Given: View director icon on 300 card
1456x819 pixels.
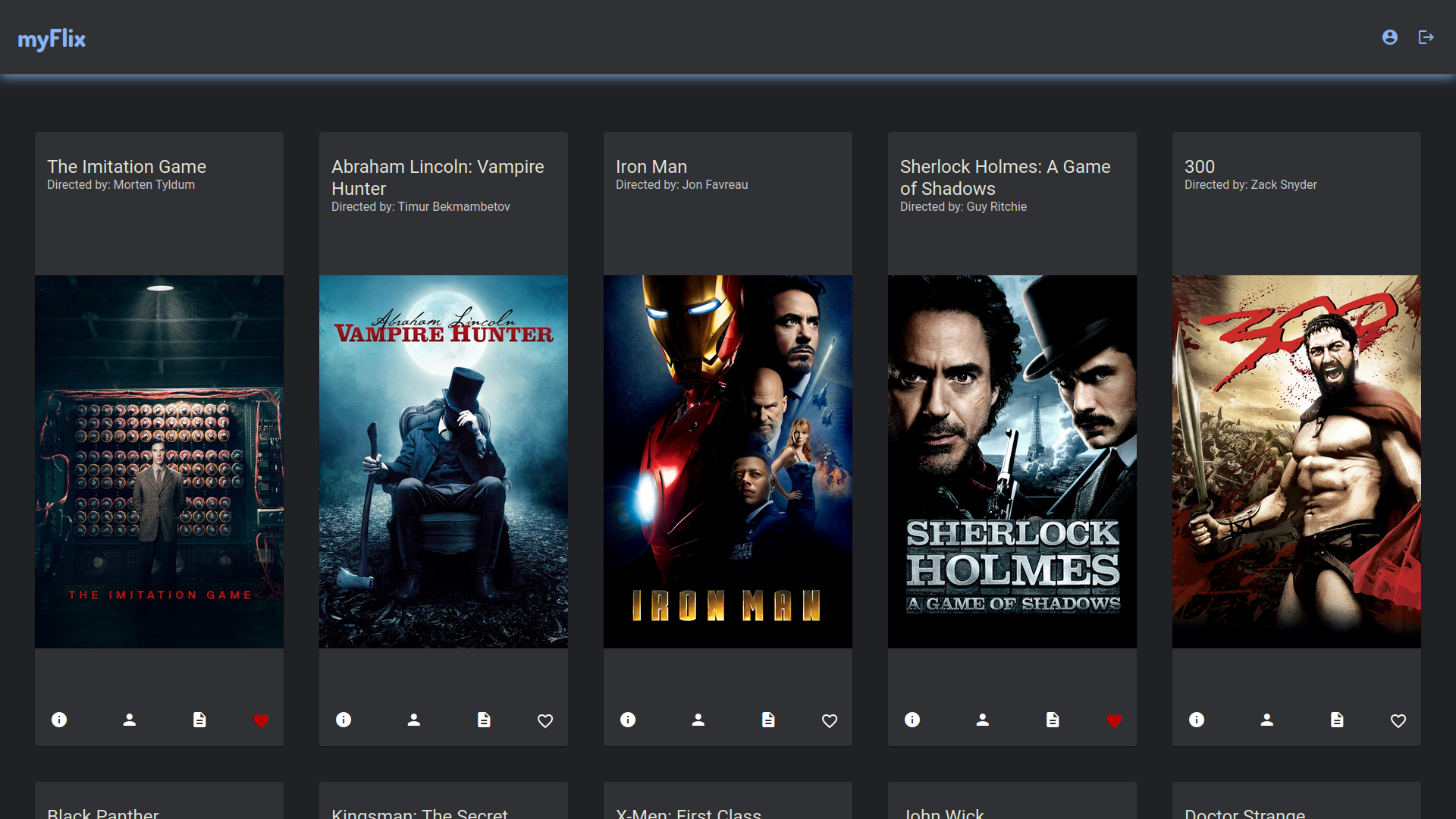Looking at the screenshot, I should pos(1267,720).
